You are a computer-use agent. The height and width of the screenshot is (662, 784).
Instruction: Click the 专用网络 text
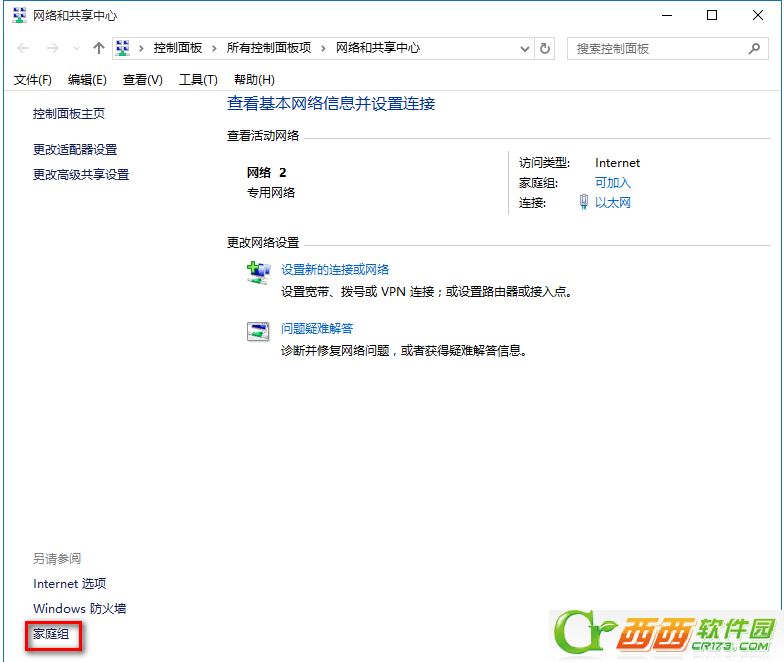270,192
